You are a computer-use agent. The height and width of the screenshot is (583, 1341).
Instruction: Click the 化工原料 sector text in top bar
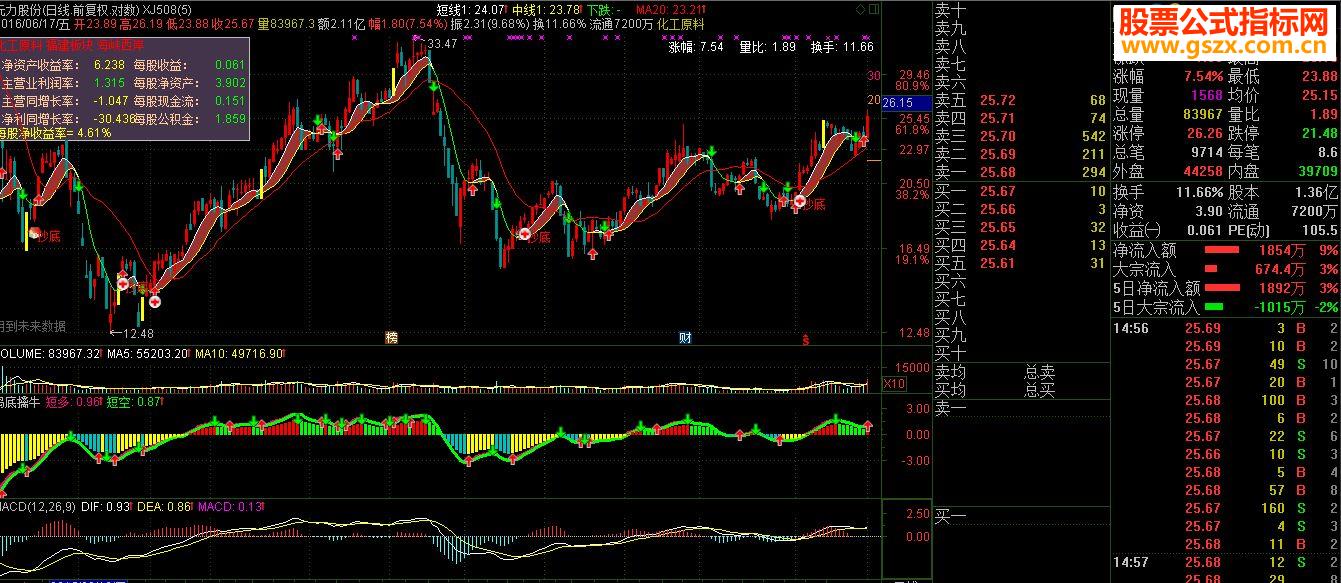[x=681, y=22]
